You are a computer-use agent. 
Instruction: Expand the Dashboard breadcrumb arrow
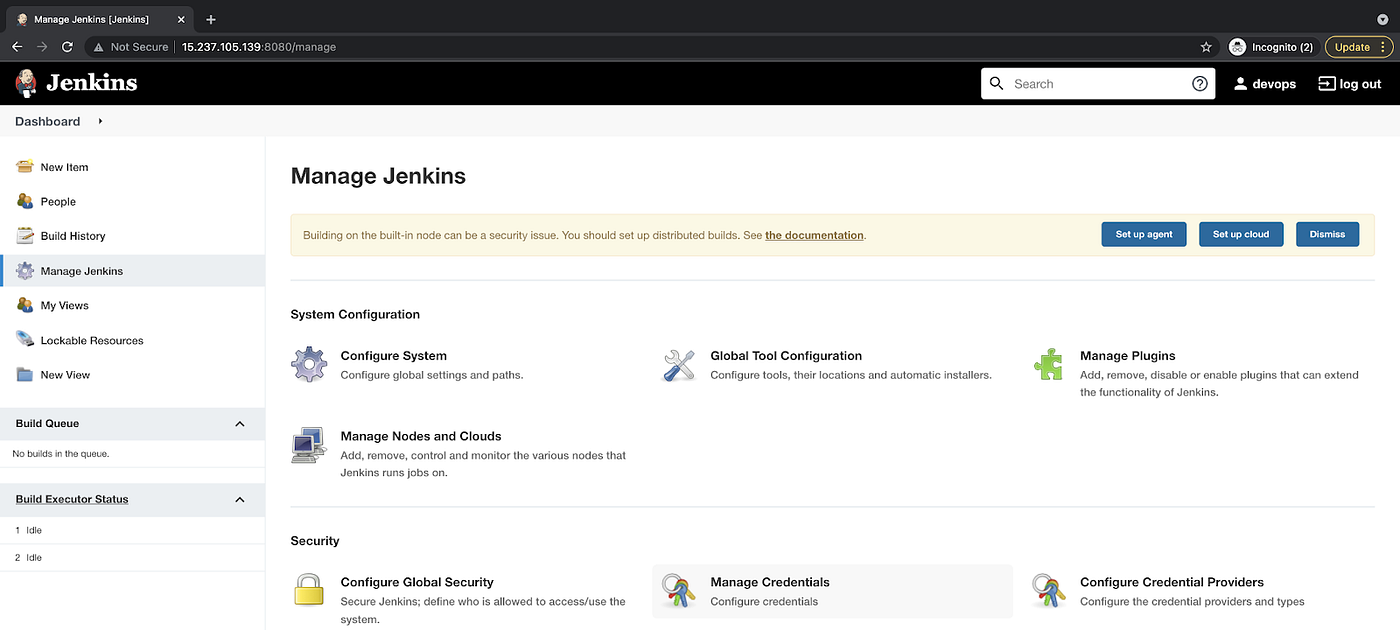pyautogui.click(x=100, y=121)
